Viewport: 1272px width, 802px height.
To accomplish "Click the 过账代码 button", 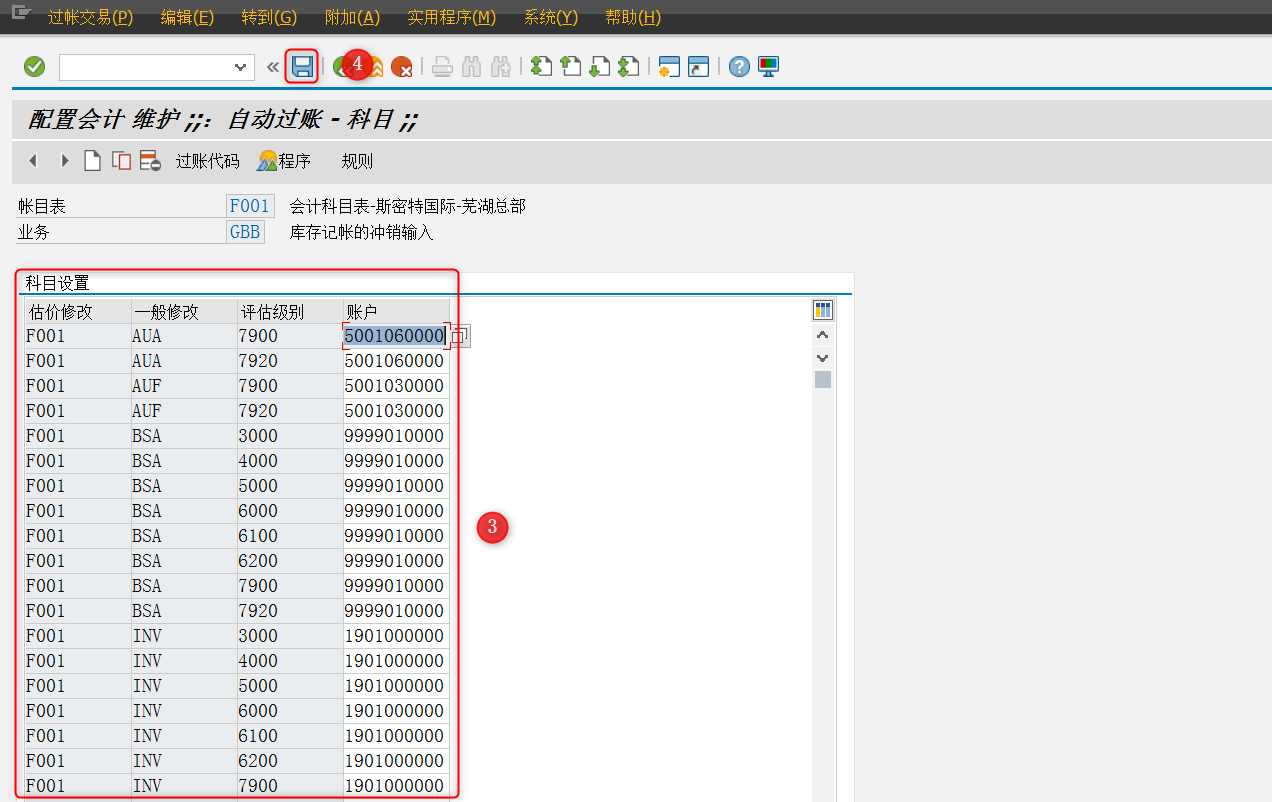I will (x=207, y=160).
